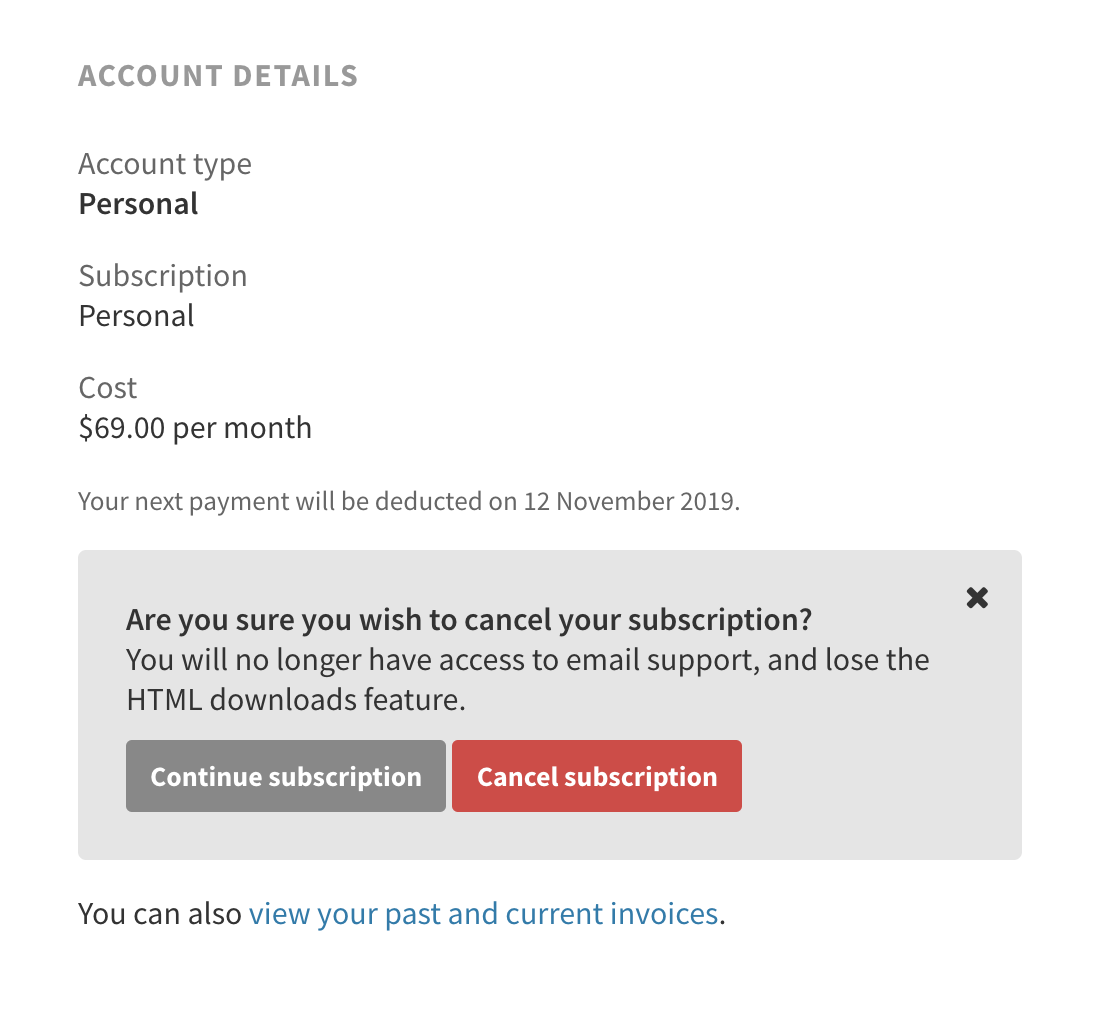Dismiss the cancellation prompt with the X icon
Screen dimensions: 1118x1020
[x=977, y=598]
